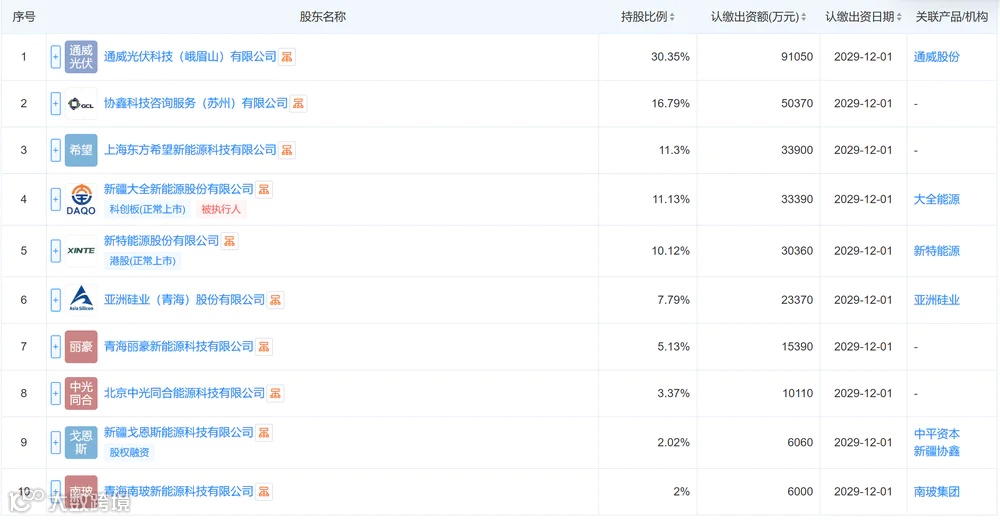The height and width of the screenshot is (520, 1000).
Task: Open 亚洲硅业（青海）股份有限公司 company page
Action: point(184,300)
